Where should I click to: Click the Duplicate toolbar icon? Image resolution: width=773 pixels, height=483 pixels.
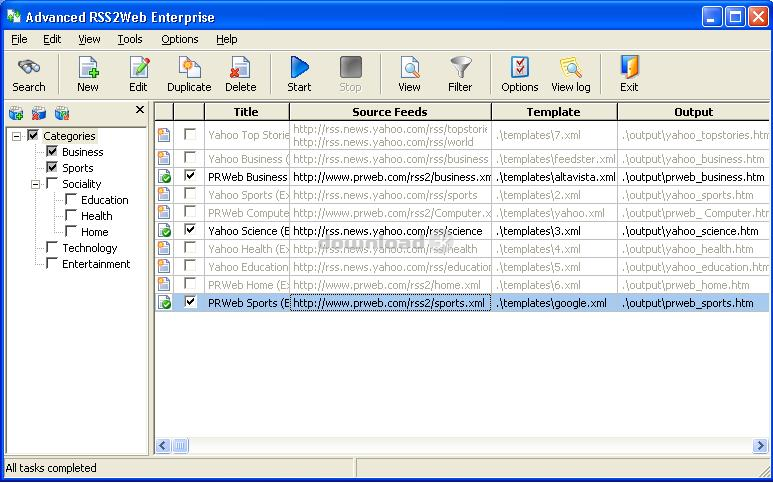point(189,68)
